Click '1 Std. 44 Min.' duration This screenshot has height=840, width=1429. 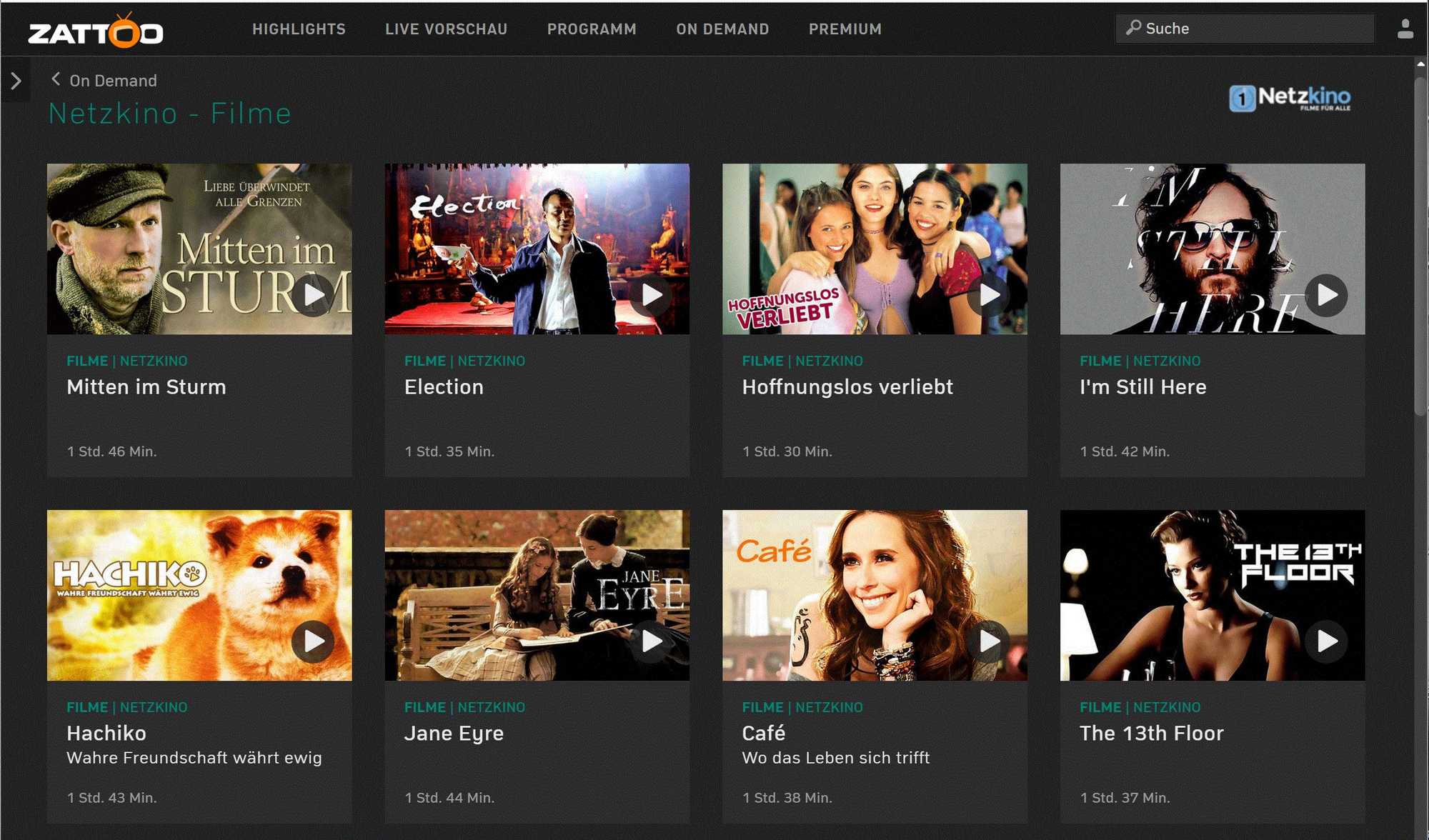(449, 798)
